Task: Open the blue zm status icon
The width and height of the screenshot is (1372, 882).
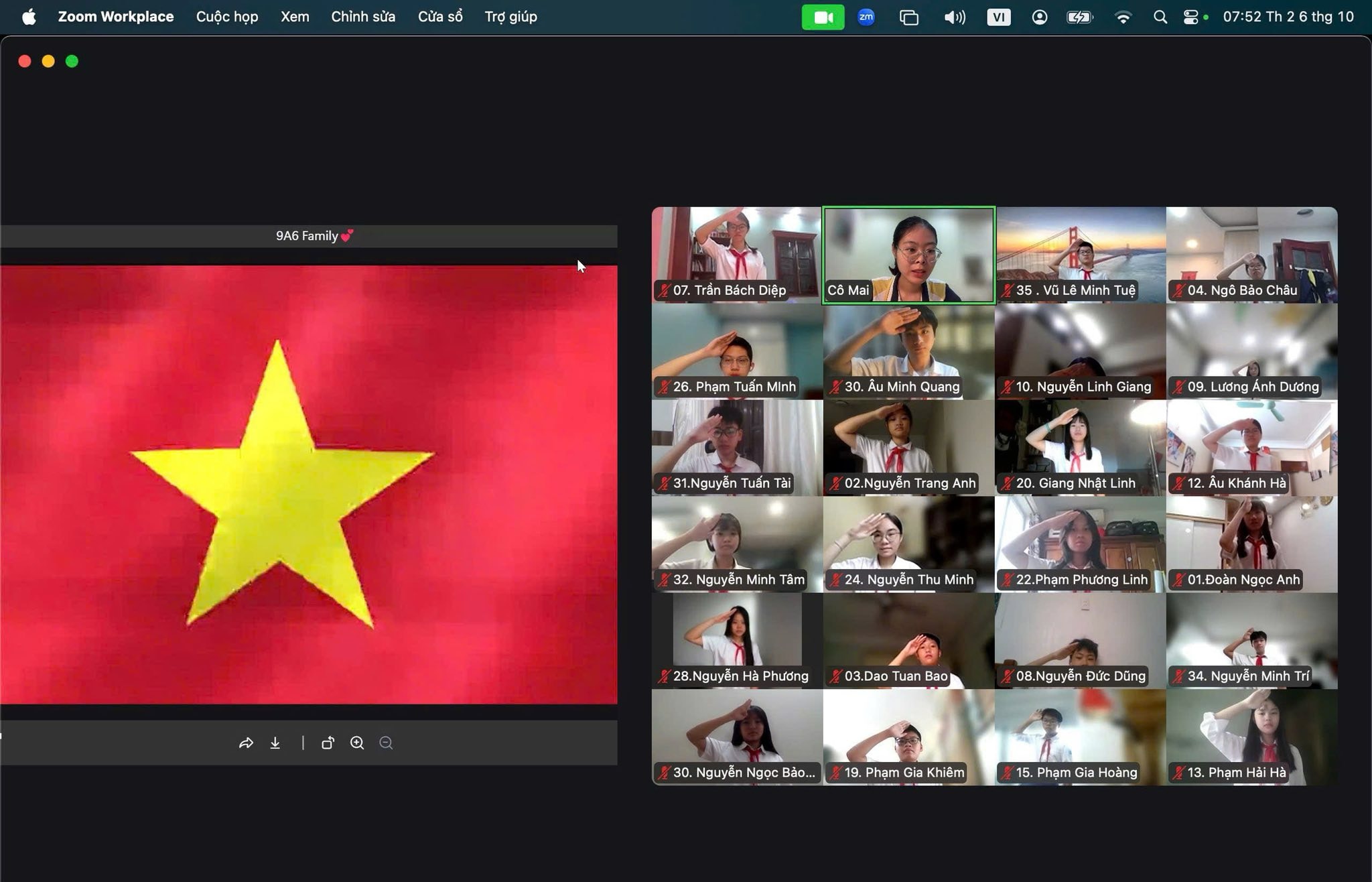Action: coord(866,17)
